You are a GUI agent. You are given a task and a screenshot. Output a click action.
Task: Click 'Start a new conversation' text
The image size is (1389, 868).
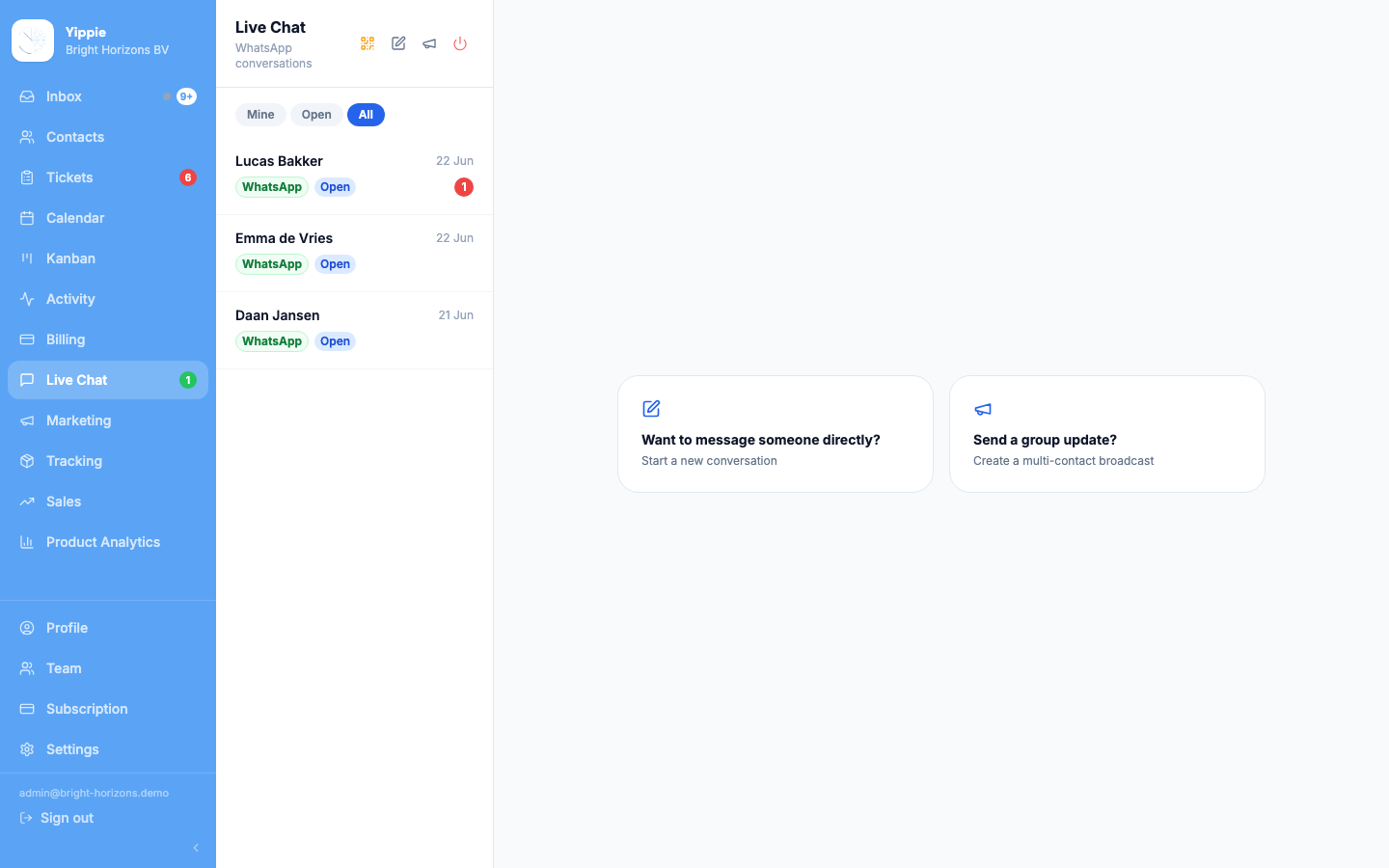[x=709, y=461]
